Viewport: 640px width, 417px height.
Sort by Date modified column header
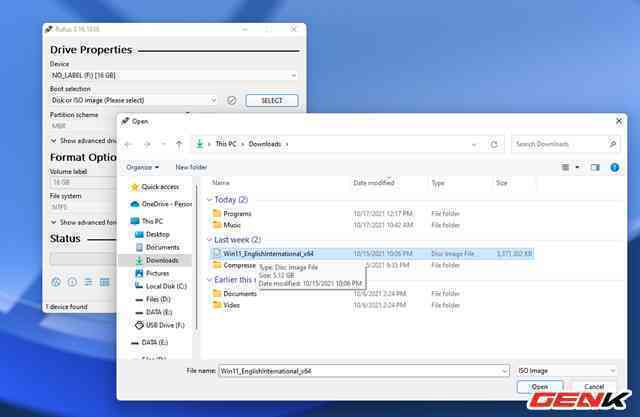(x=374, y=183)
